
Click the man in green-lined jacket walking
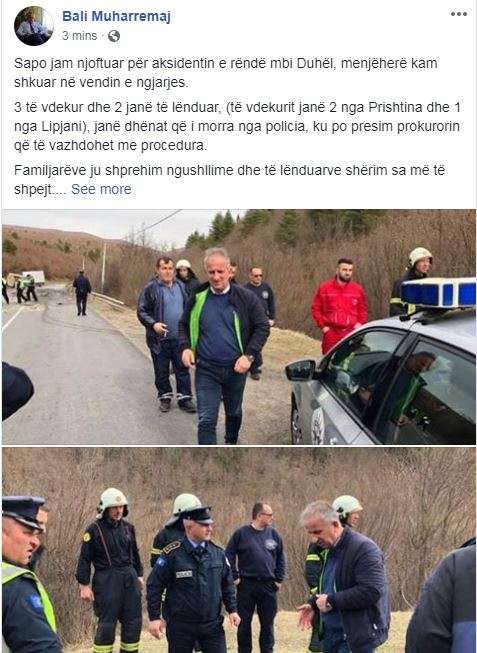pyautogui.click(x=223, y=346)
